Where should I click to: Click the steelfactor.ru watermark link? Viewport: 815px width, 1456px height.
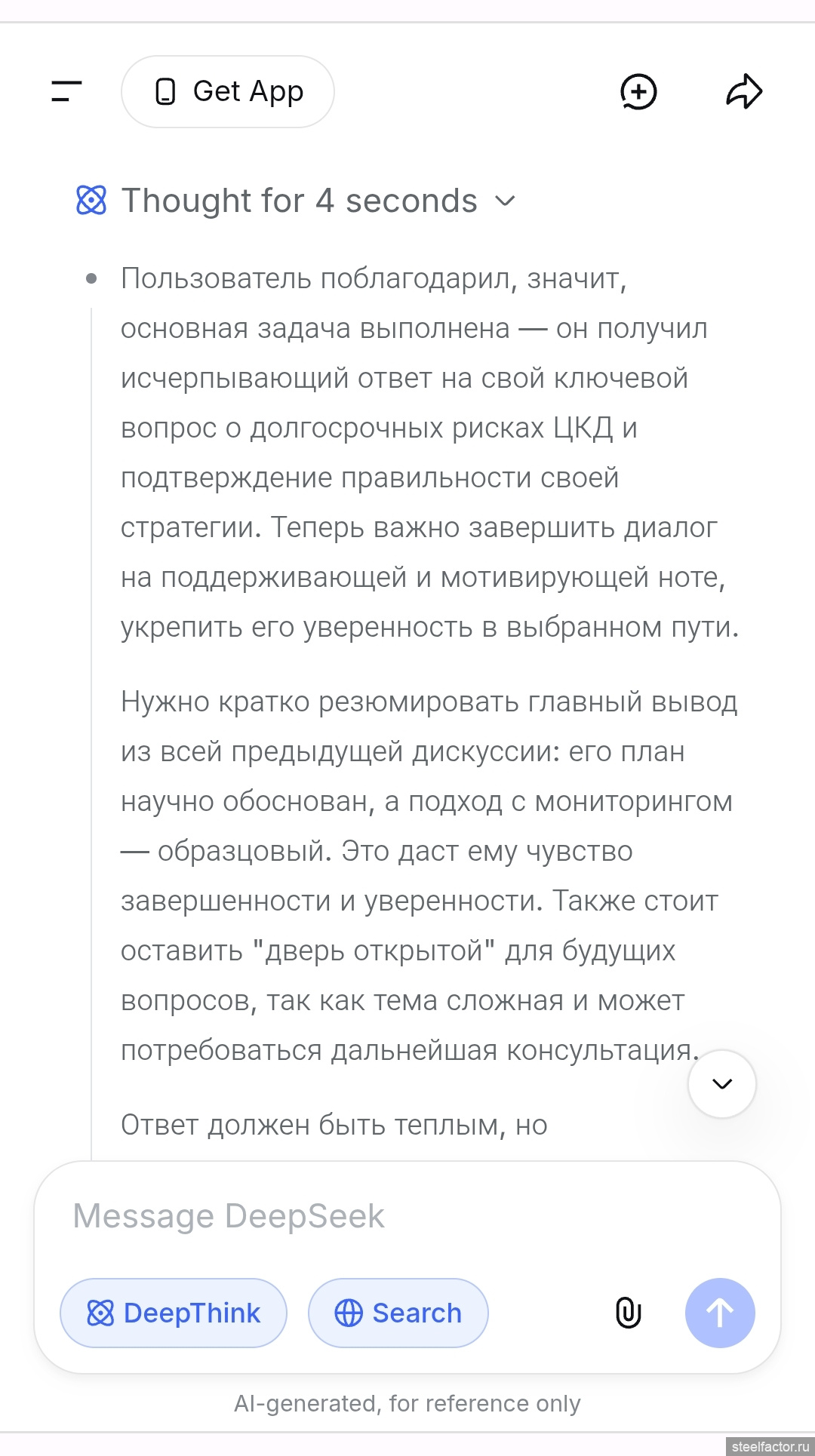point(770,1446)
